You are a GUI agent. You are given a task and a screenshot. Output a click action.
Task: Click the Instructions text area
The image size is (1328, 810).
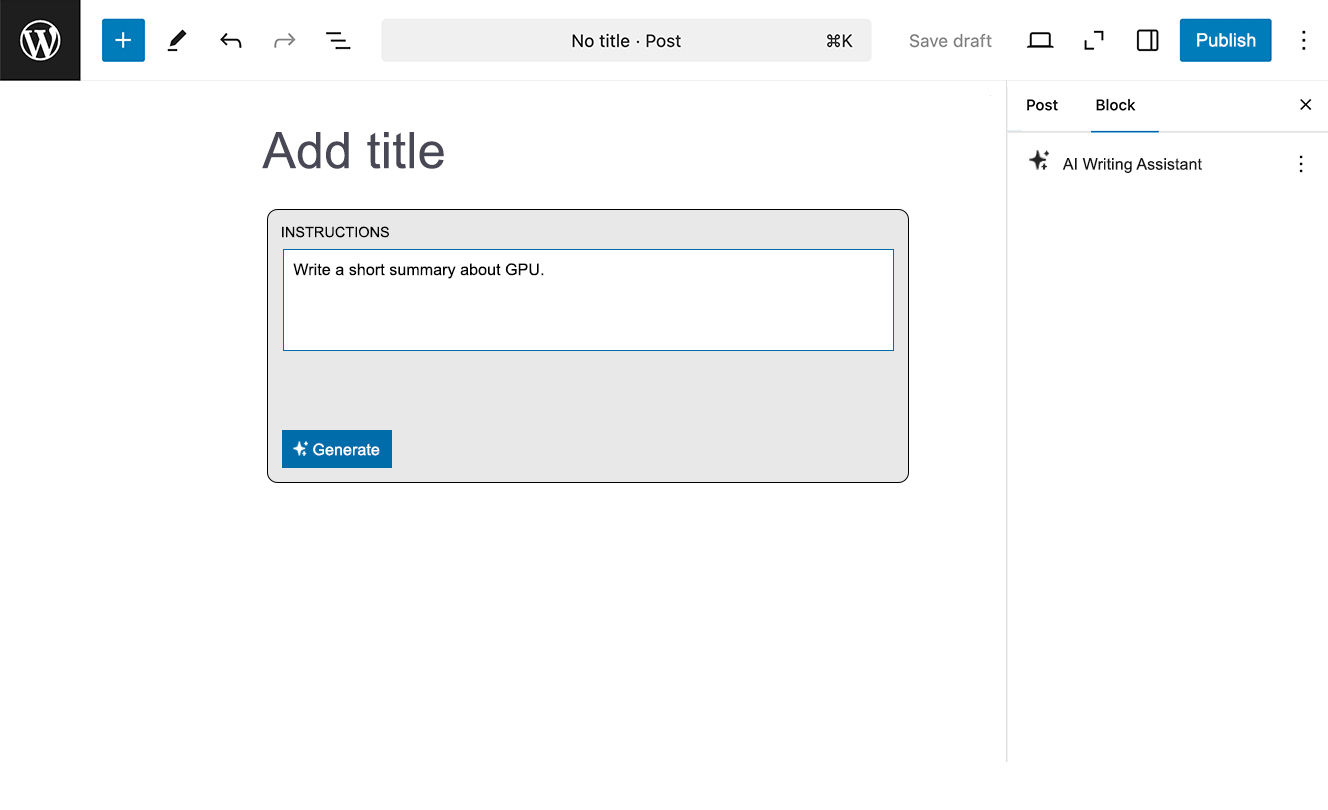click(588, 300)
